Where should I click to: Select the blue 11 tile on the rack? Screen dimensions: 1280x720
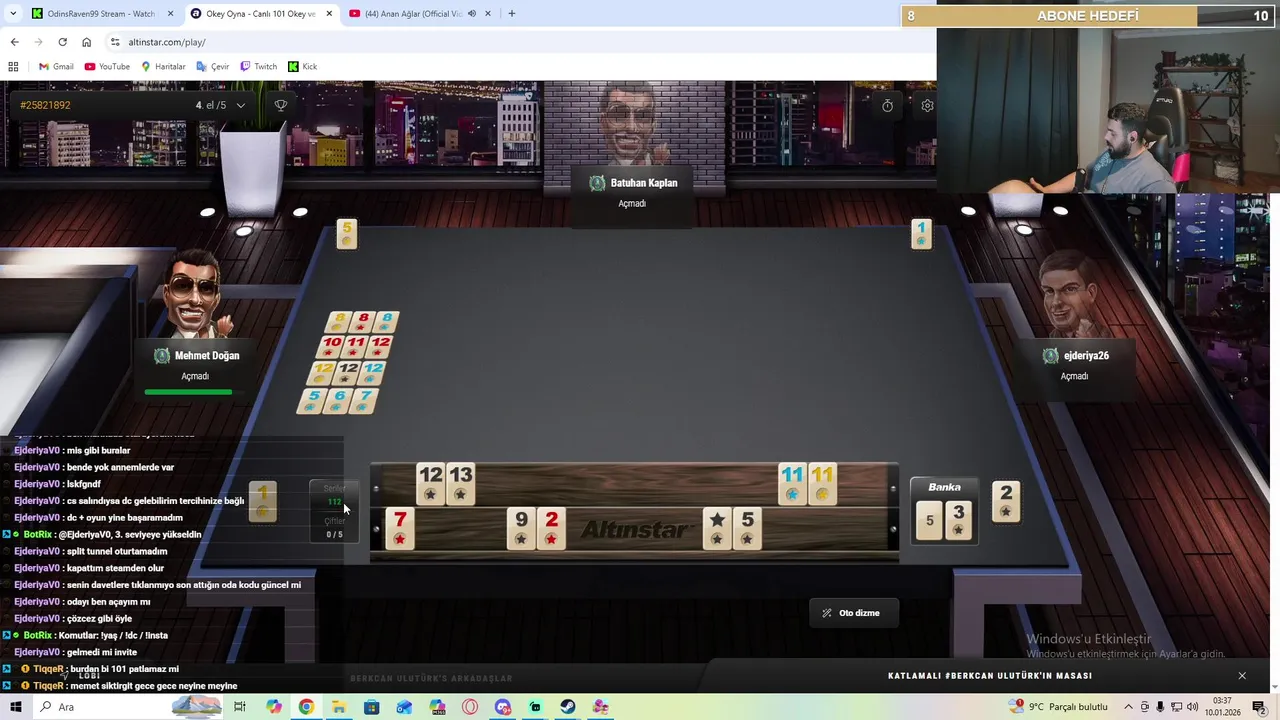pos(792,484)
